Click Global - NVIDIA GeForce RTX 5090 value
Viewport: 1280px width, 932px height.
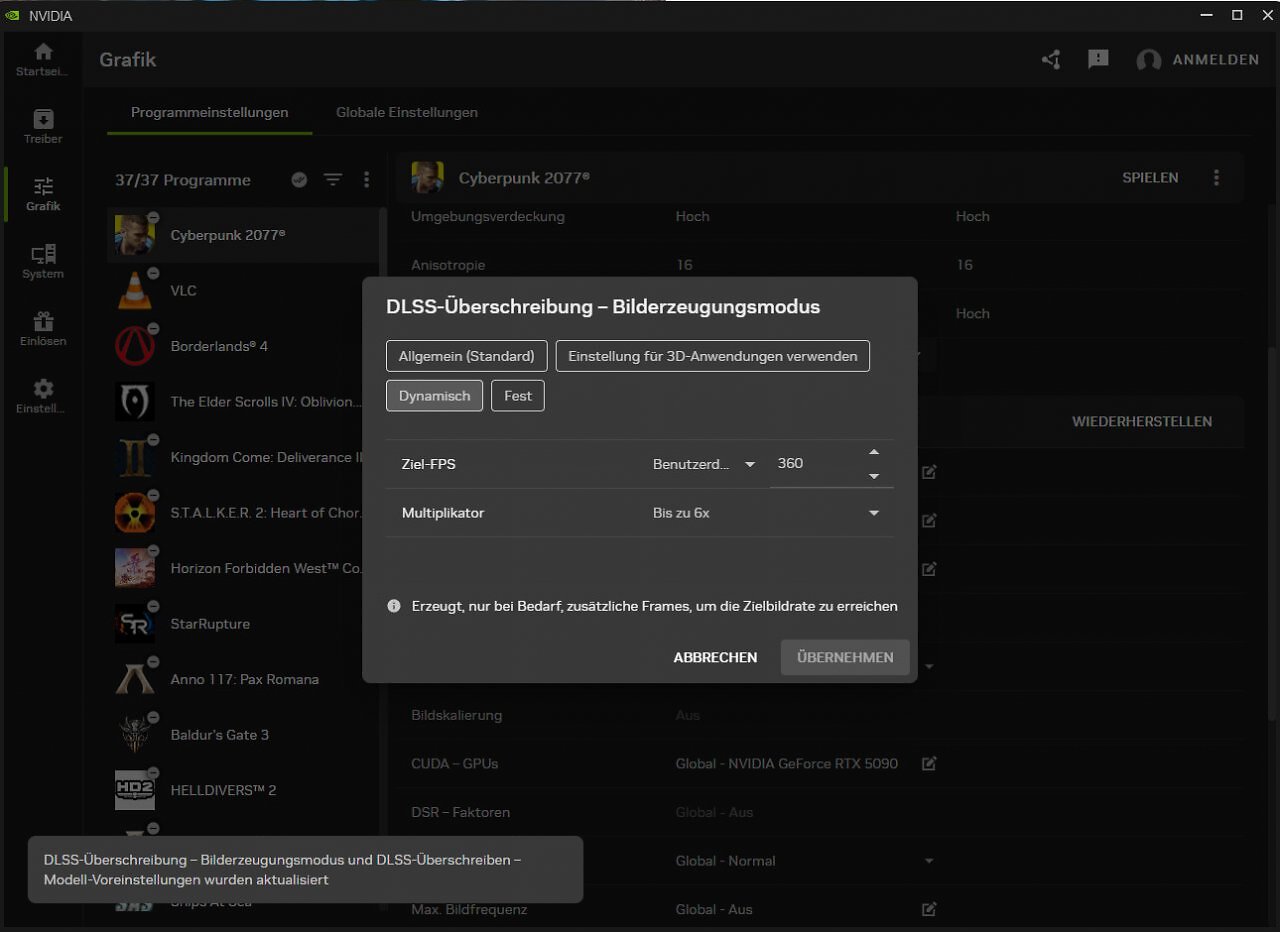[x=787, y=764]
